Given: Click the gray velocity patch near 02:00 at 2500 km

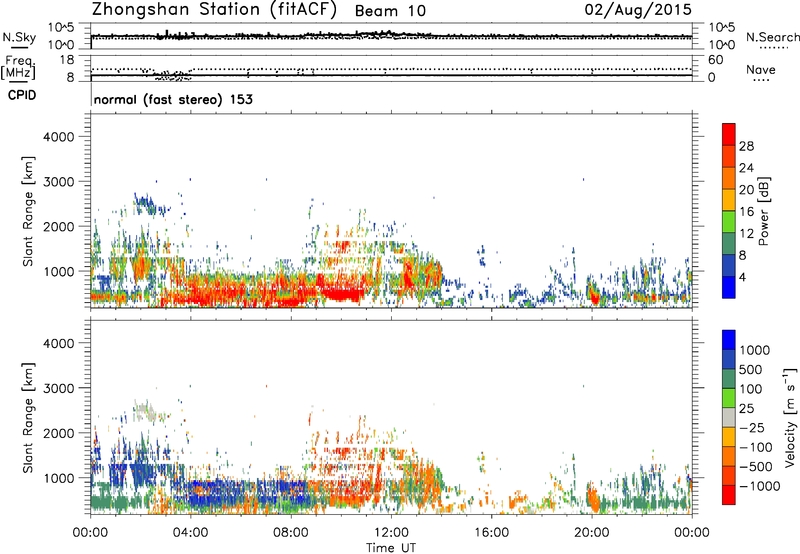Looking at the screenshot, I should tap(145, 411).
